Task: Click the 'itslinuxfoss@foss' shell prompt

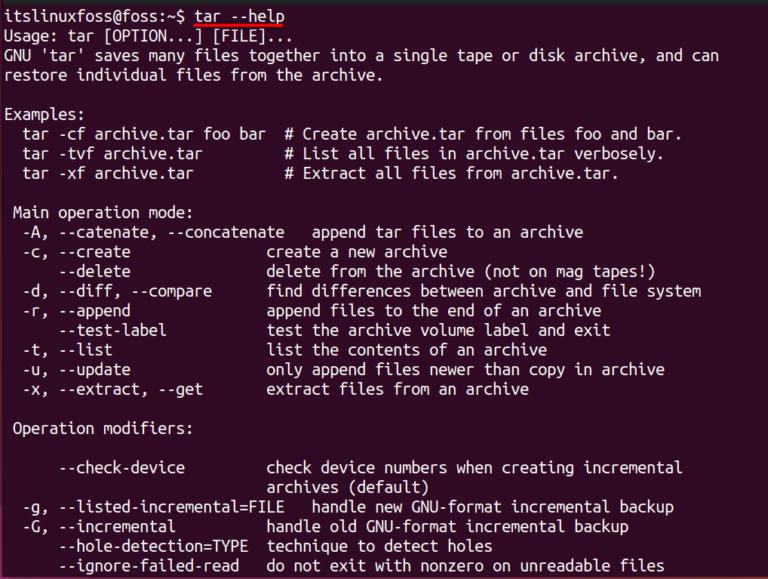Action: tap(78, 17)
